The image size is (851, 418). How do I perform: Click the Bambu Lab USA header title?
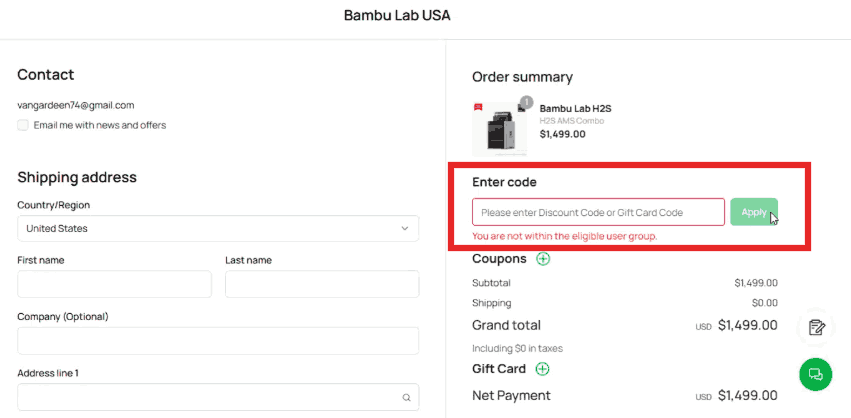click(397, 15)
